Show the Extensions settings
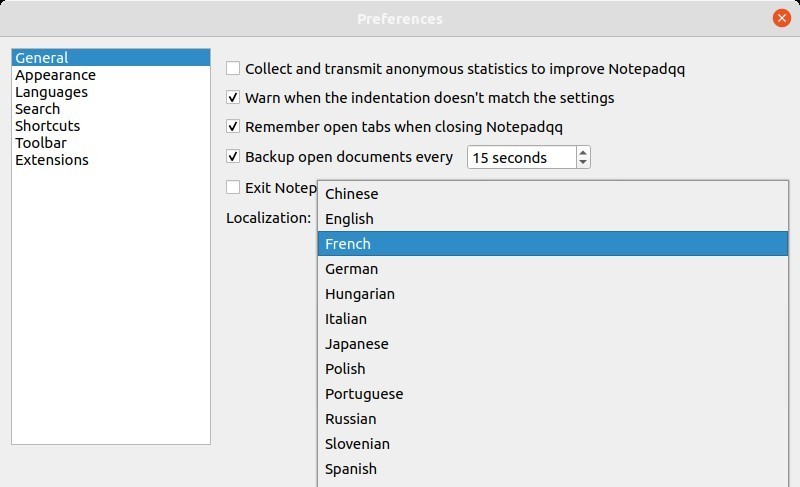Image resolution: width=800 pixels, height=487 pixels. pos(52,160)
